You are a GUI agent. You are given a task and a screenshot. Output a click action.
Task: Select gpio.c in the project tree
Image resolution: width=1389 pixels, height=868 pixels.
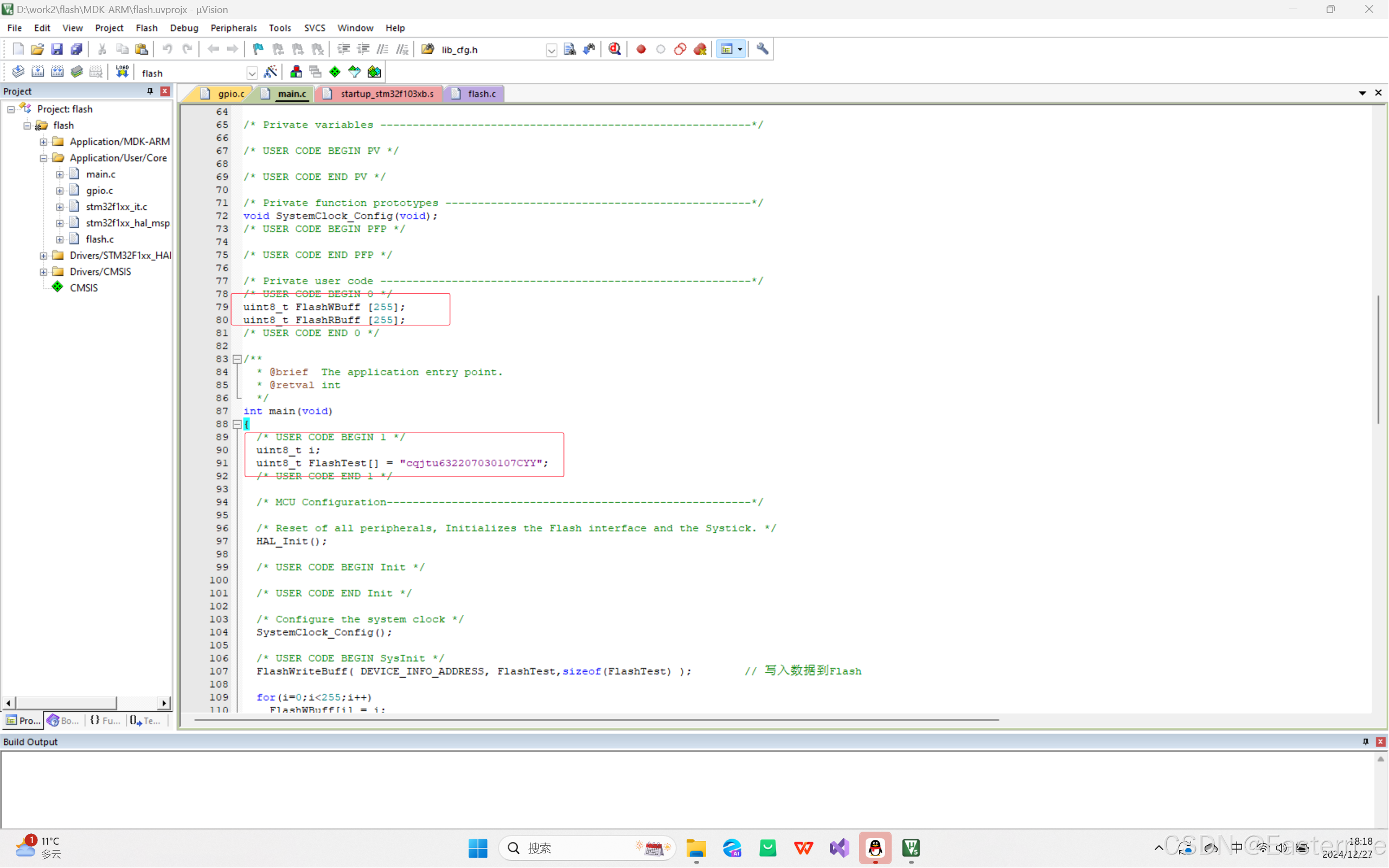click(x=99, y=191)
